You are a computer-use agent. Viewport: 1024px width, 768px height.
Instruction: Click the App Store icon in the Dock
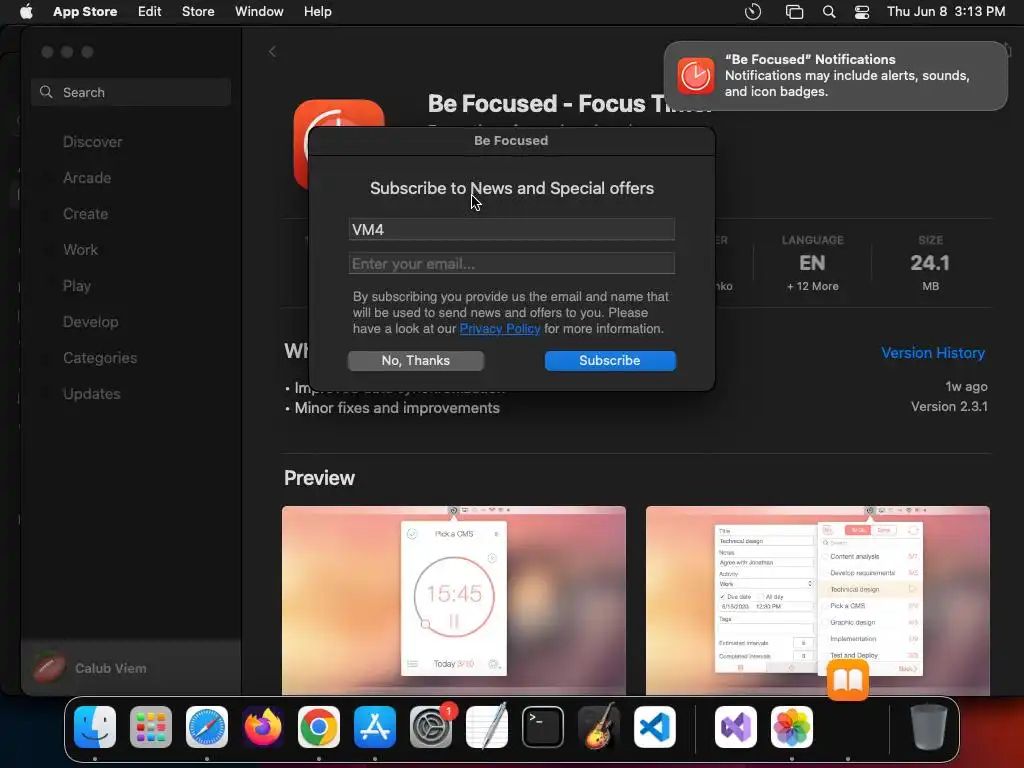[x=375, y=727]
